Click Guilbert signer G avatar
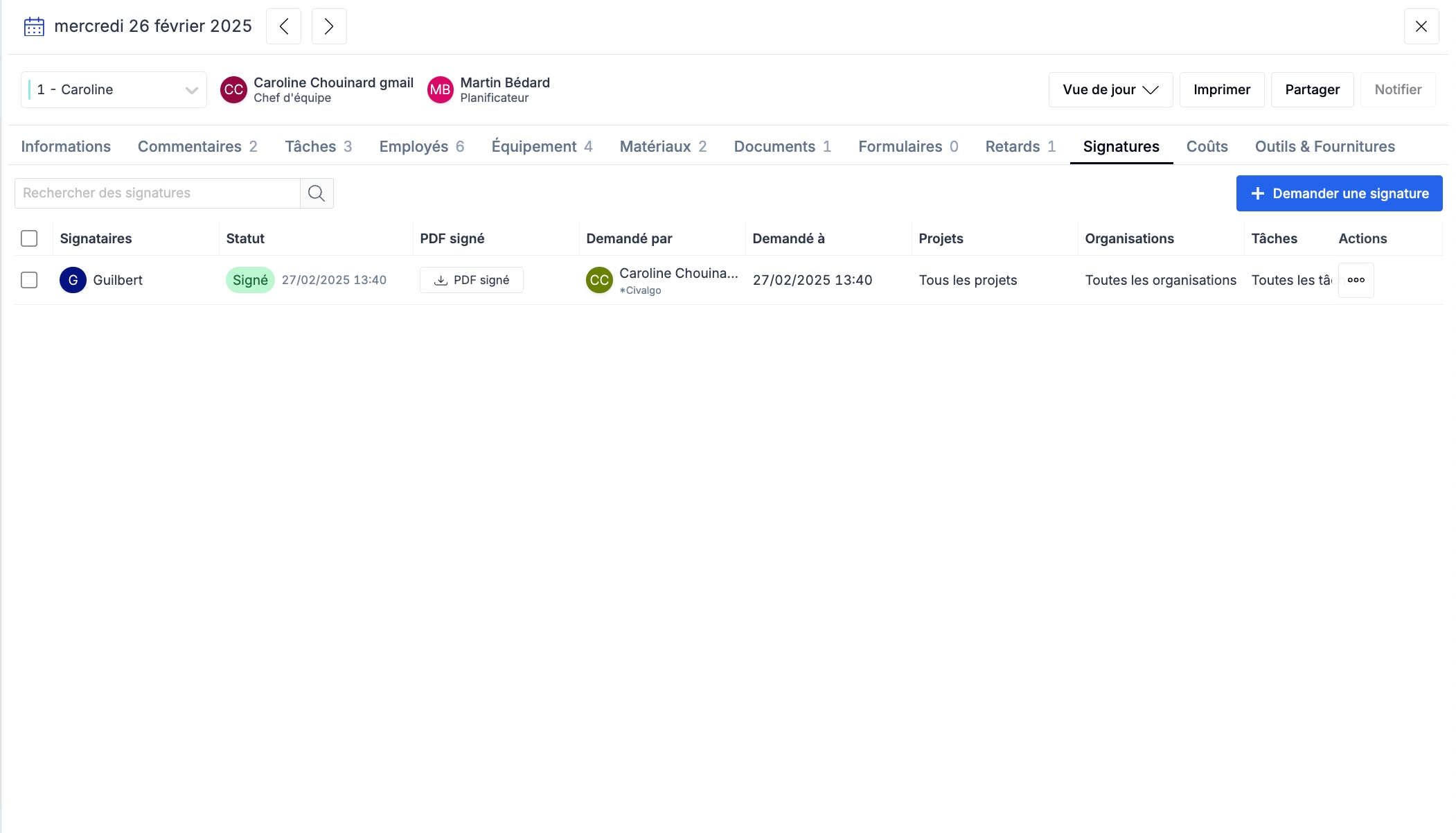Viewport: 1456px width, 833px height. click(x=73, y=280)
